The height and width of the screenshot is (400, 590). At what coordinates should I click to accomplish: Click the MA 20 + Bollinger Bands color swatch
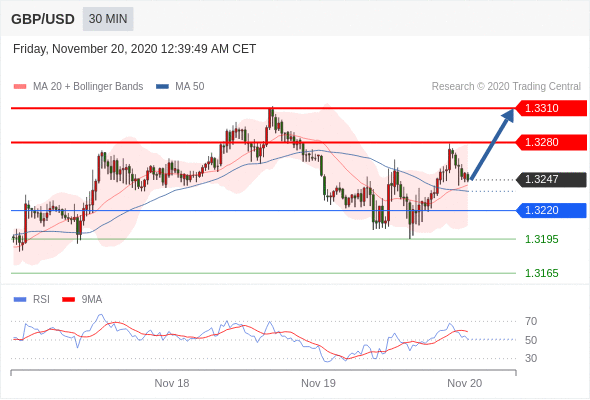pyautogui.click(x=20, y=87)
